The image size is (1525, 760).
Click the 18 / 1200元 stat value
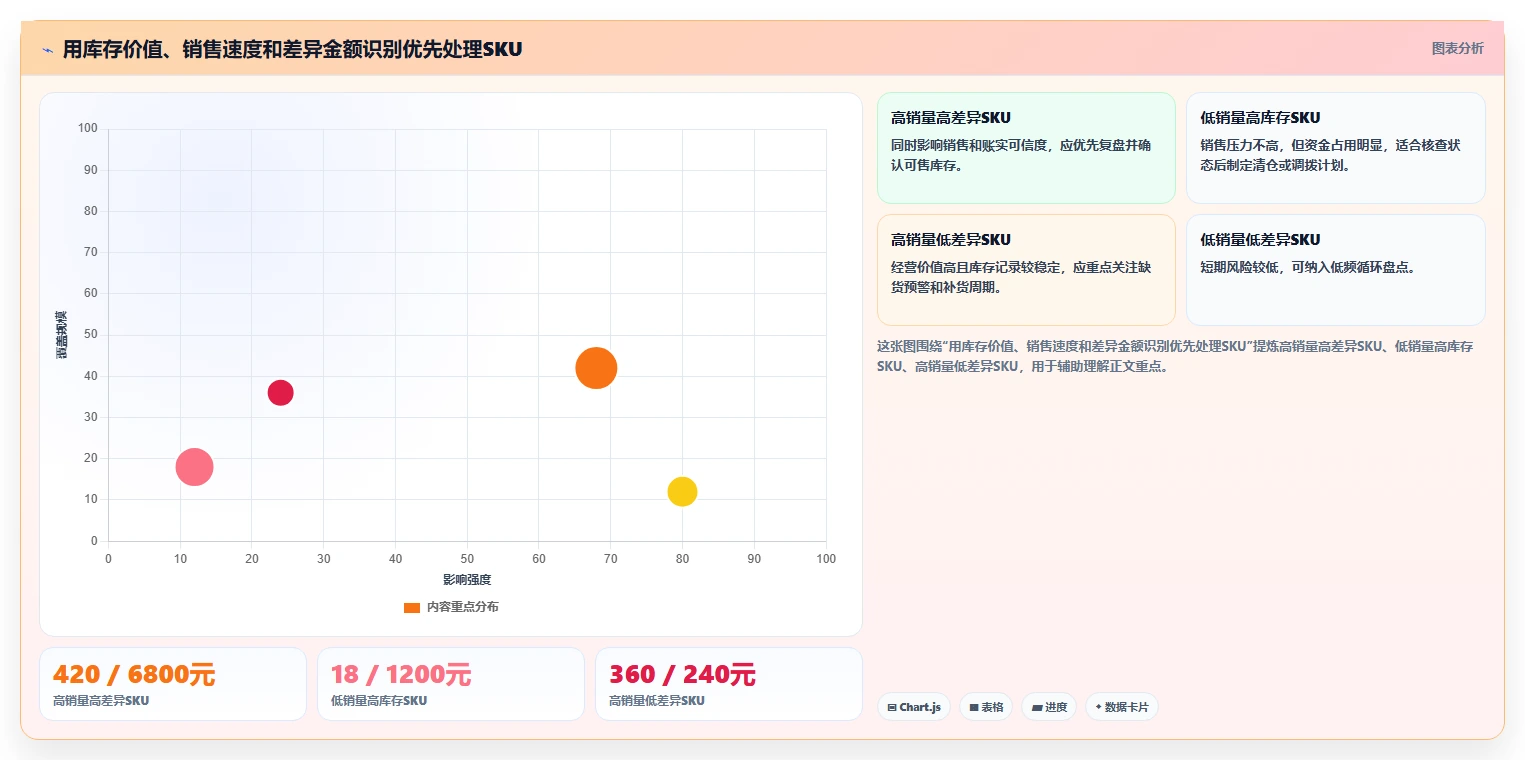401,675
